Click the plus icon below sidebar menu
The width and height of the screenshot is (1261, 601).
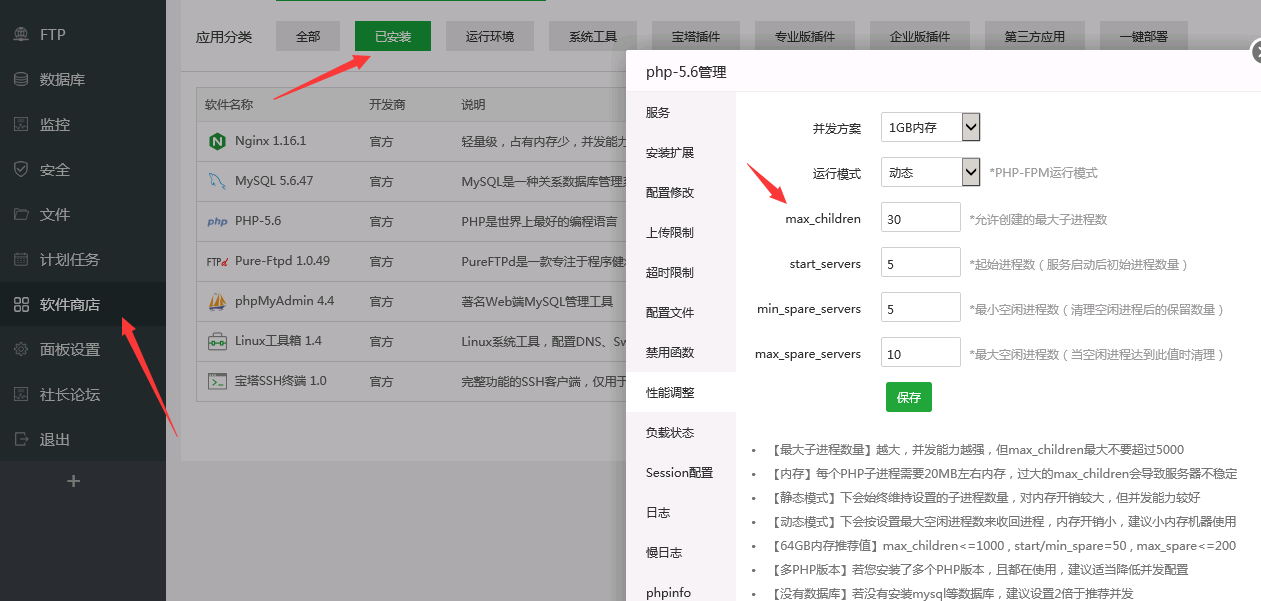72,481
